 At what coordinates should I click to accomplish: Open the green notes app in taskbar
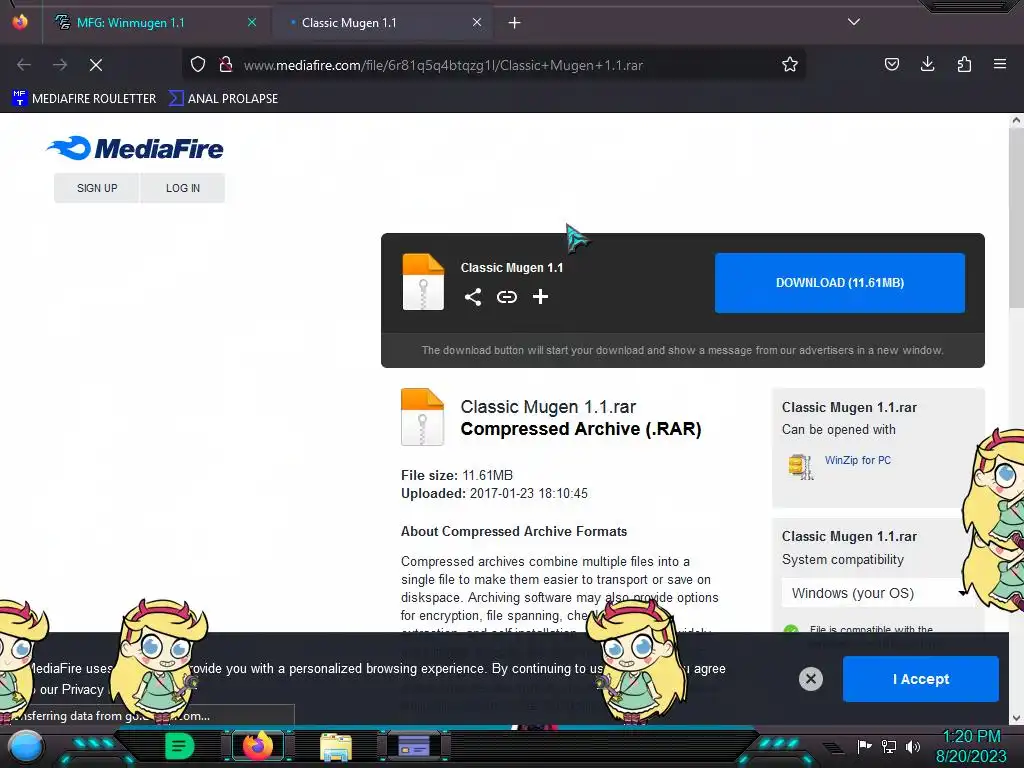pyautogui.click(x=180, y=746)
